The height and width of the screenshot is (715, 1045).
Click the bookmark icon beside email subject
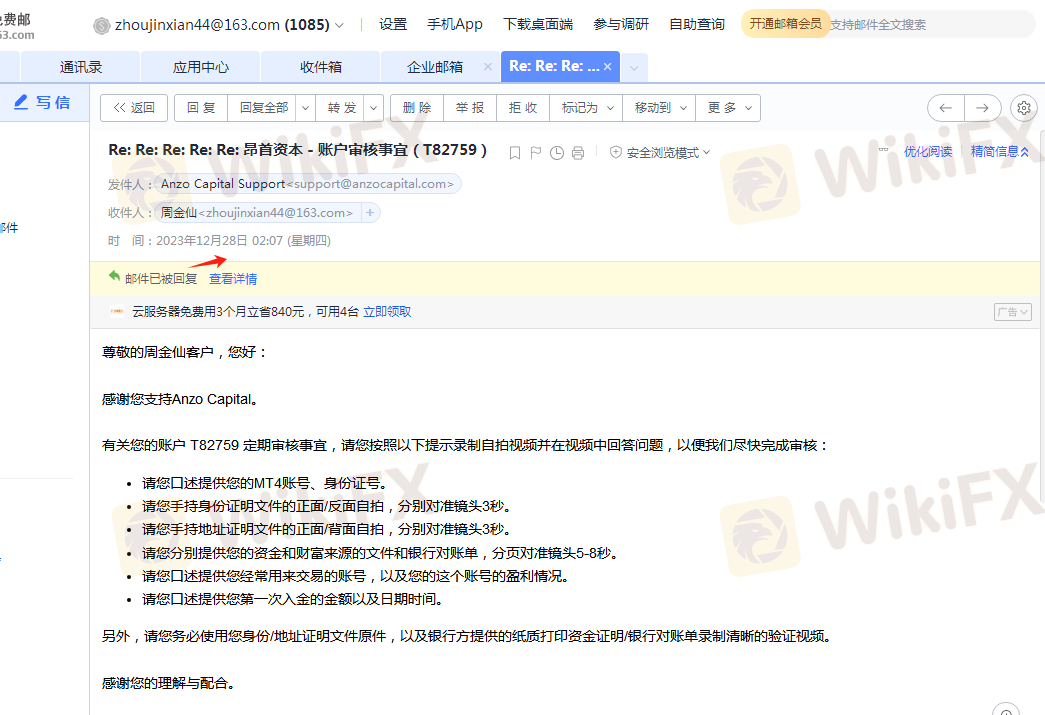(515, 153)
